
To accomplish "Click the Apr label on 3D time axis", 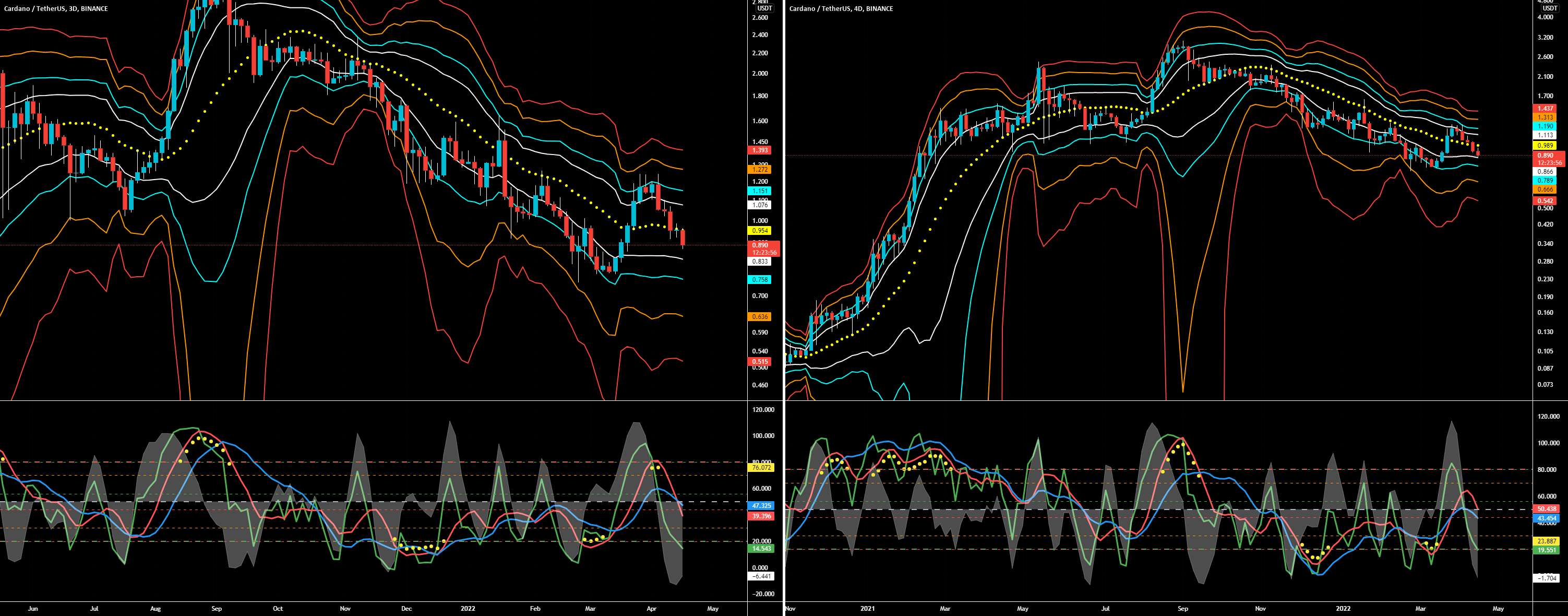I will tap(652, 608).
